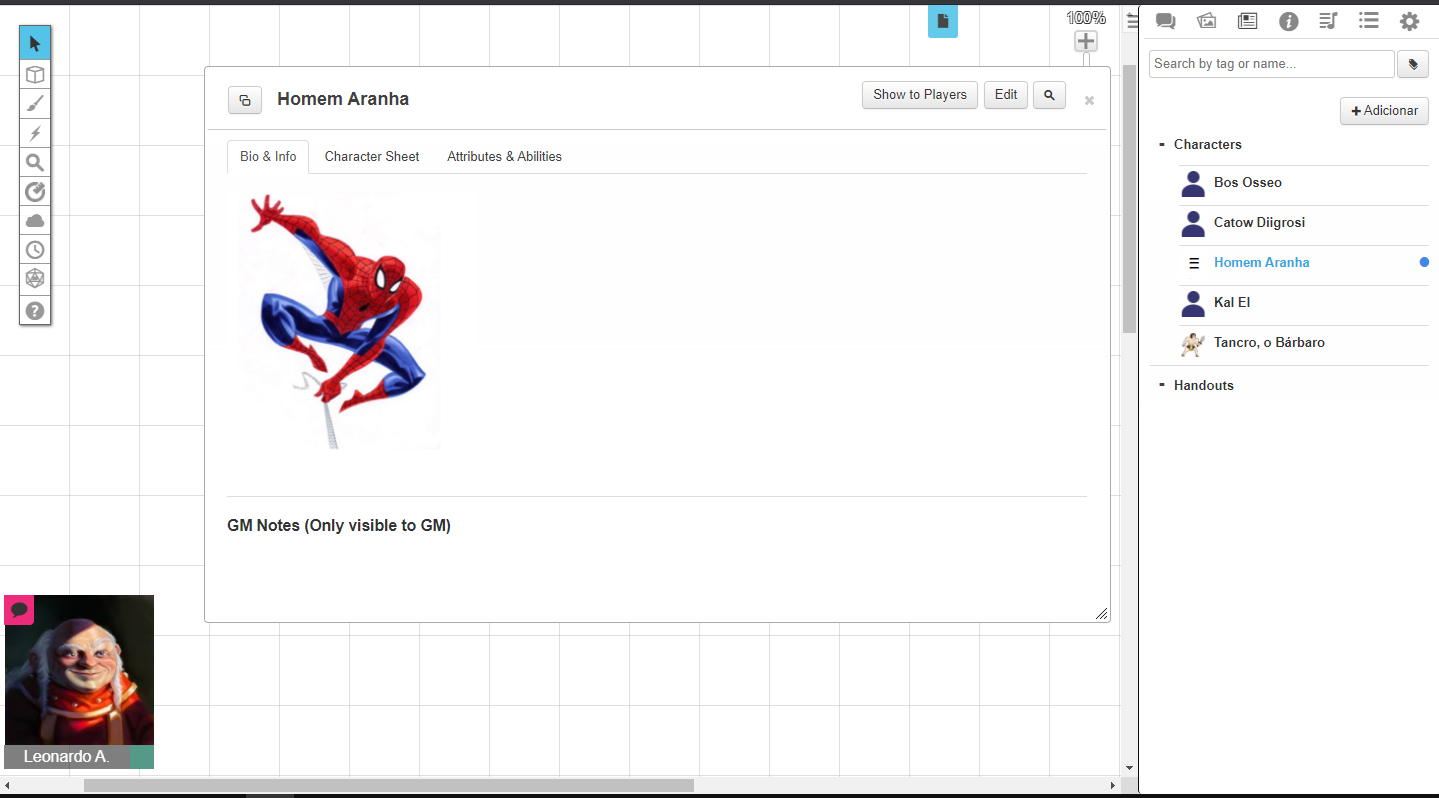Screen dimensions: 1439x798
Task: Click the pop-out window button
Action: click(245, 100)
